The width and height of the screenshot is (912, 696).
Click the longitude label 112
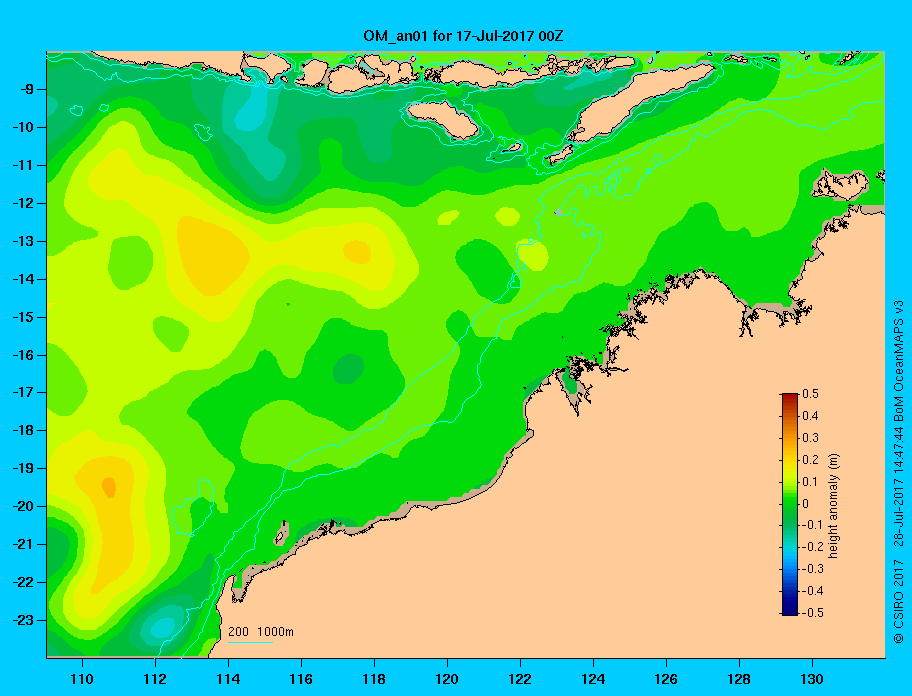[x=155, y=679]
